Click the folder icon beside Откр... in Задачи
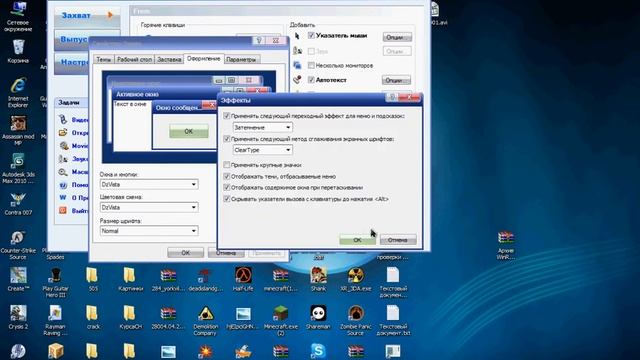Screen dimensions: 640x360 tap(63, 133)
